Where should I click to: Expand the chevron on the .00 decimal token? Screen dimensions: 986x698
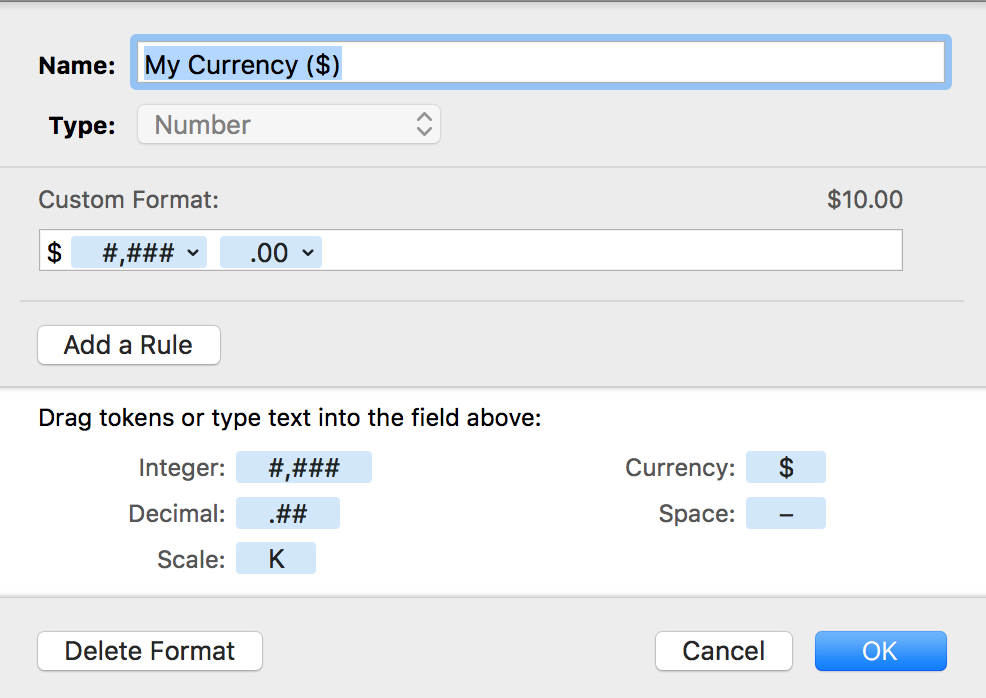coord(307,253)
